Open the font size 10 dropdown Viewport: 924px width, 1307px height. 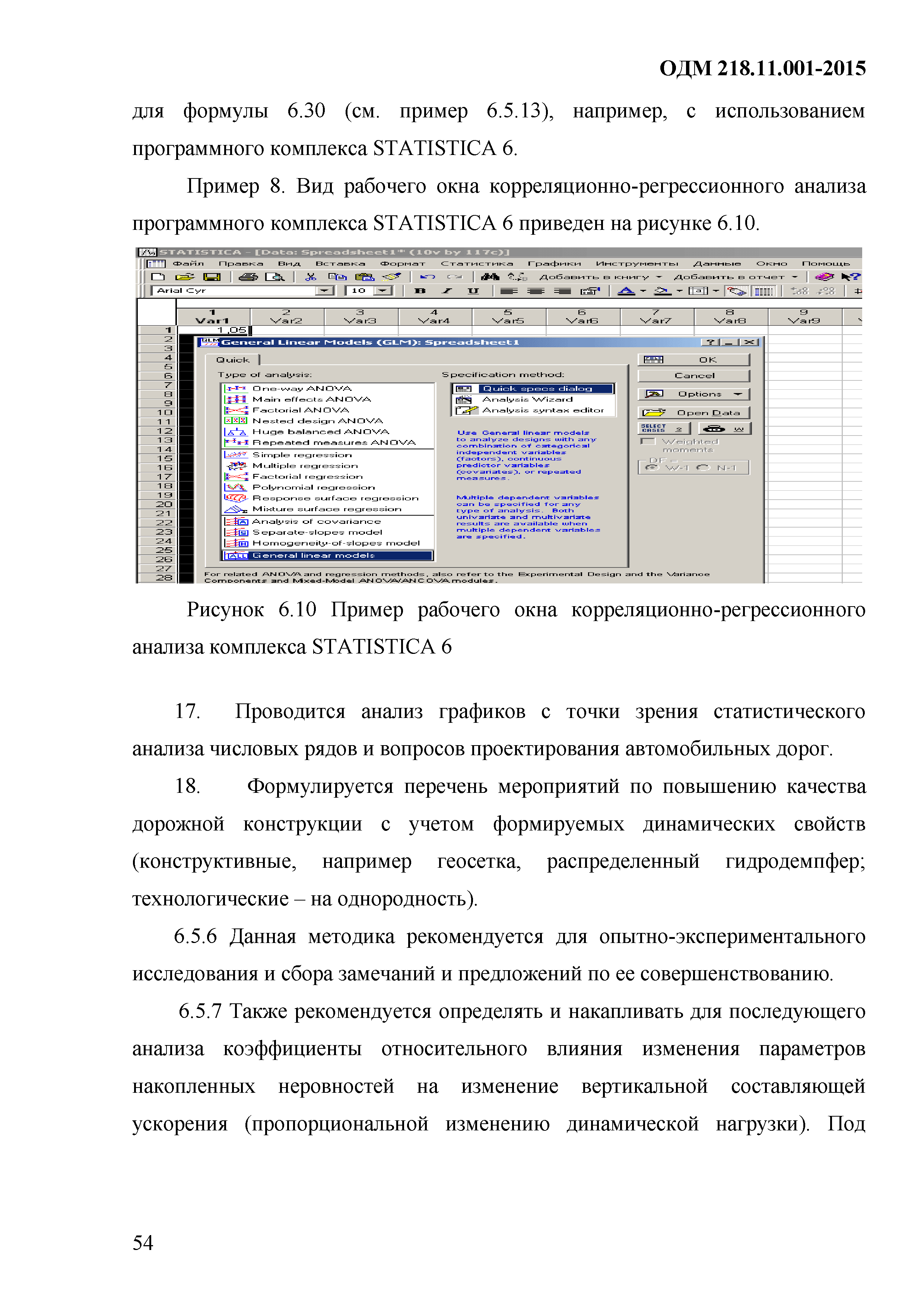[x=382, y=291]
